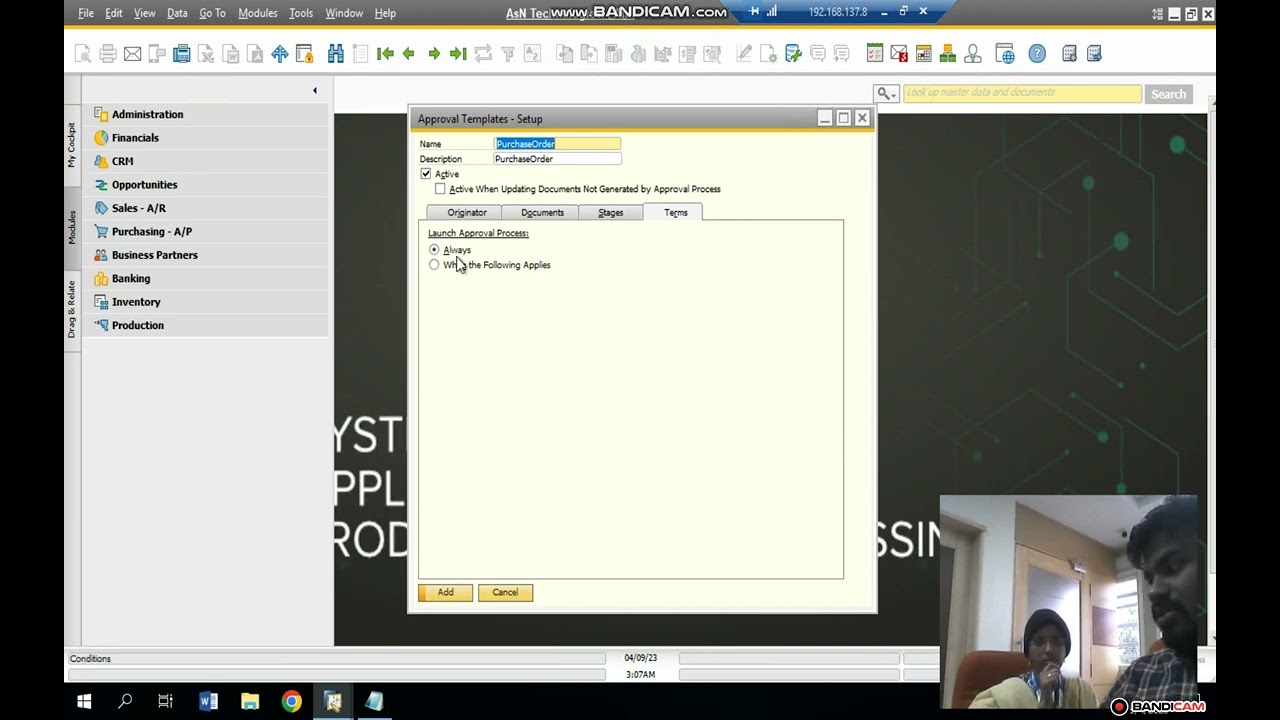Open Query Manager tools icon
Image resolution: width=1280 pixels, height=720 pixels.
point(793,54)
